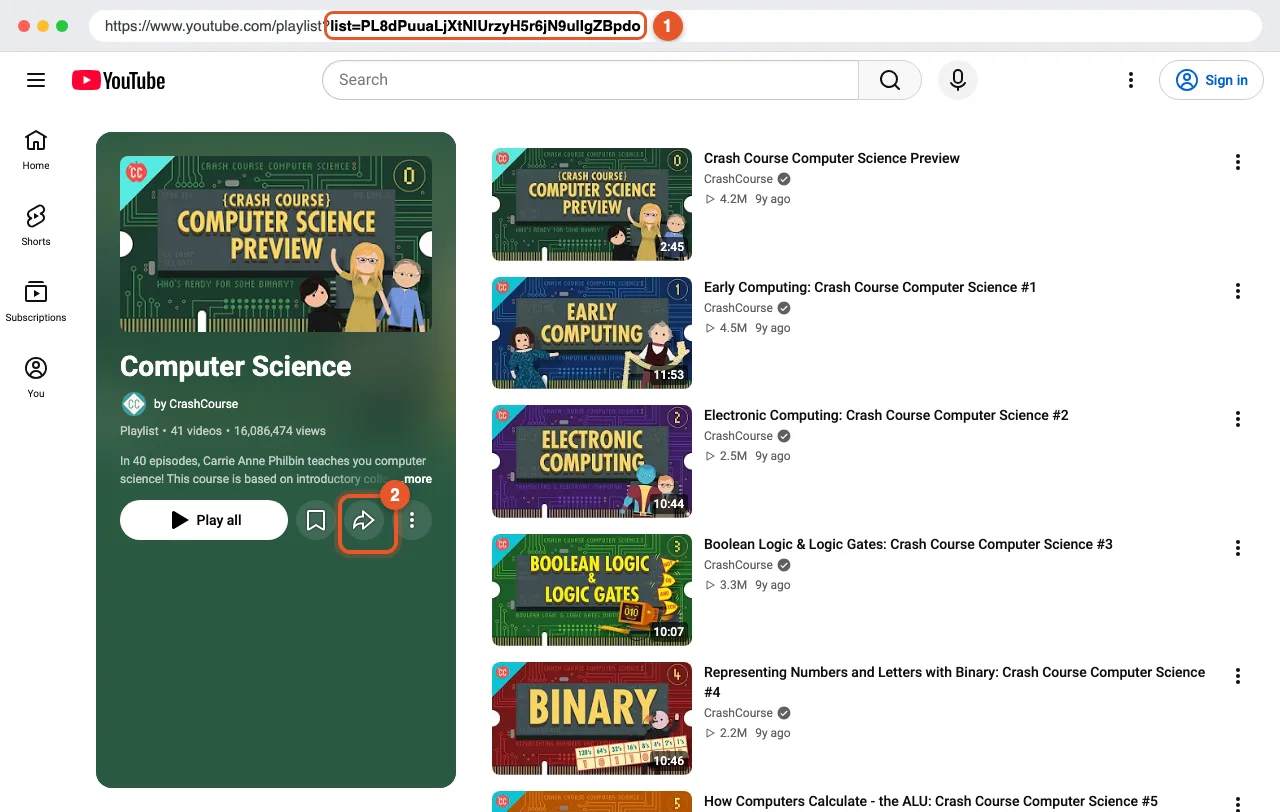The width and height of the screenshot is (1280, 812).
Task: Open Subscriptions in sidebar
Action: pyautogui.click(x=36, y=301)
